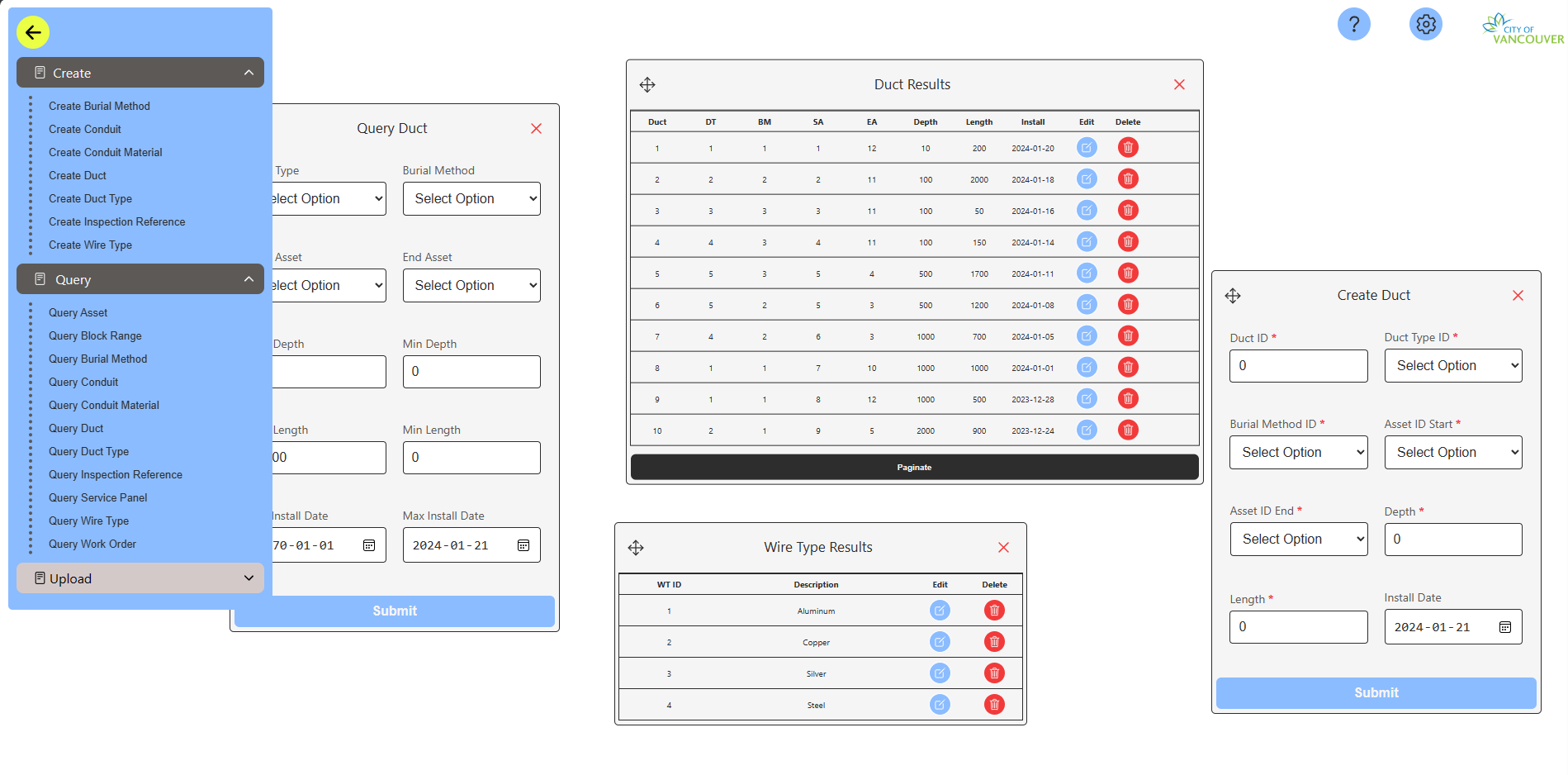This screenshot has height=775, width=1568.
Task: Click the Duct ID input field
Action: click(x=1298, y=366)
